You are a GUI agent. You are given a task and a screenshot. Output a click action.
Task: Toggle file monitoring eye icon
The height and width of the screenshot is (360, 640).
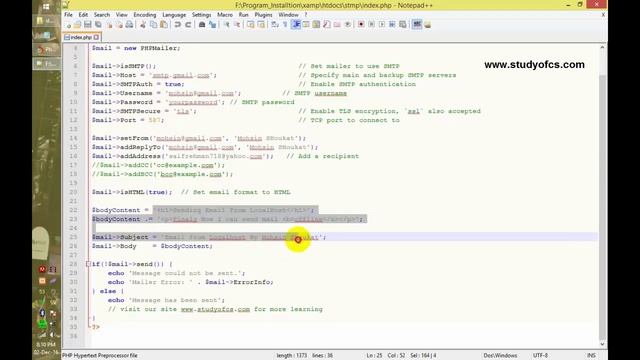pos(347,25)
